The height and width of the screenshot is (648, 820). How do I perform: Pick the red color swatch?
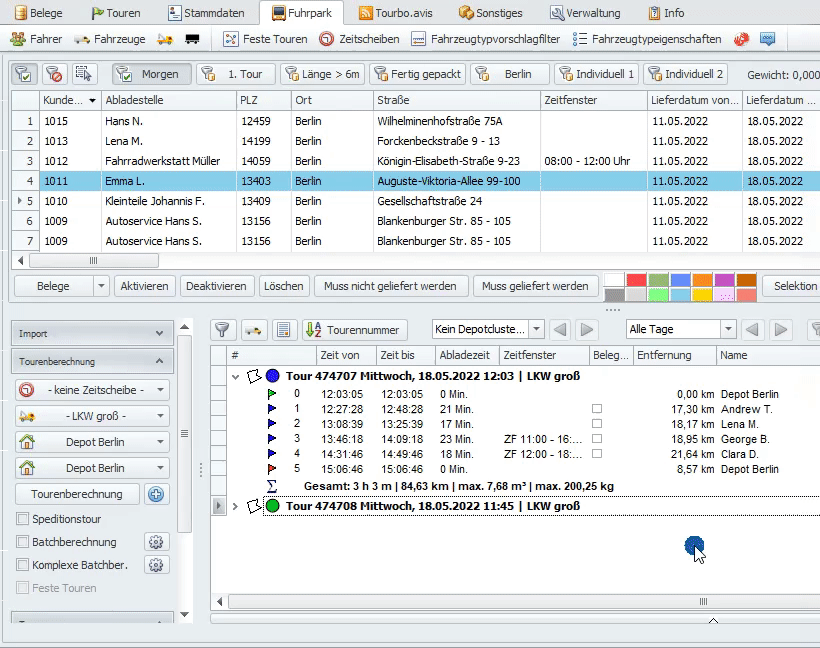pos(636,280)
